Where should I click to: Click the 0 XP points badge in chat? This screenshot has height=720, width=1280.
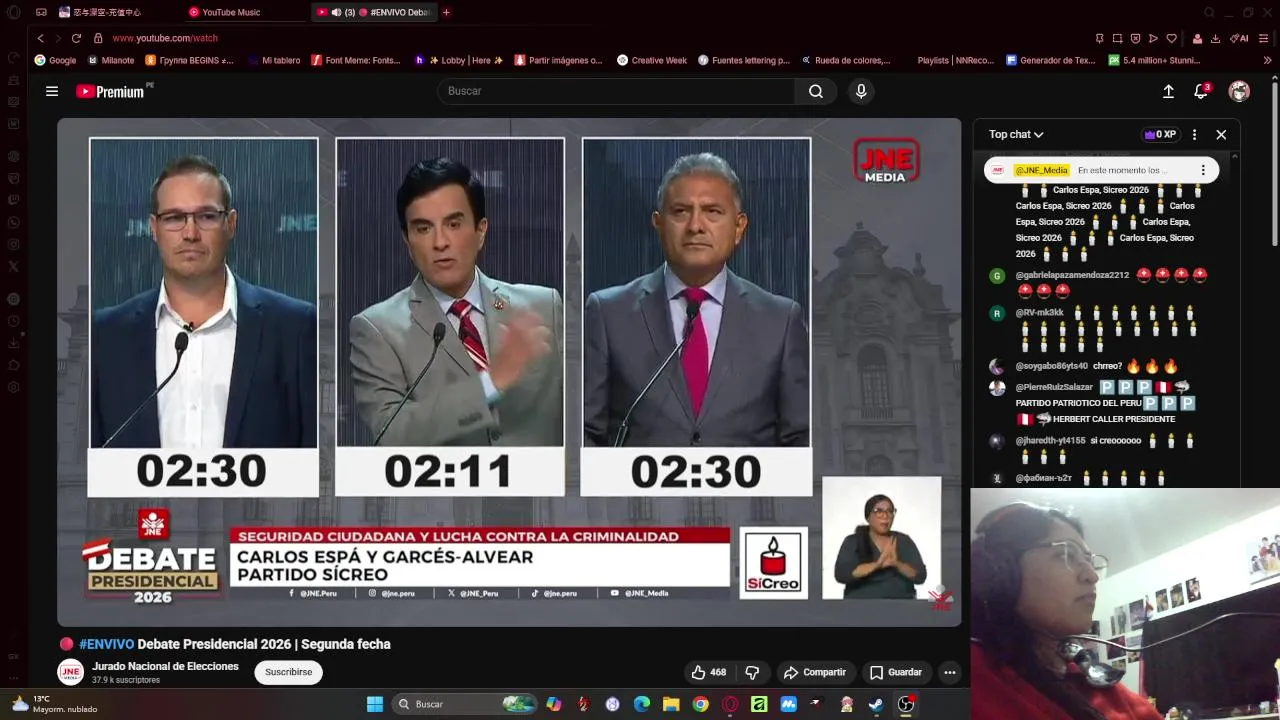[x=1160, y=134]
